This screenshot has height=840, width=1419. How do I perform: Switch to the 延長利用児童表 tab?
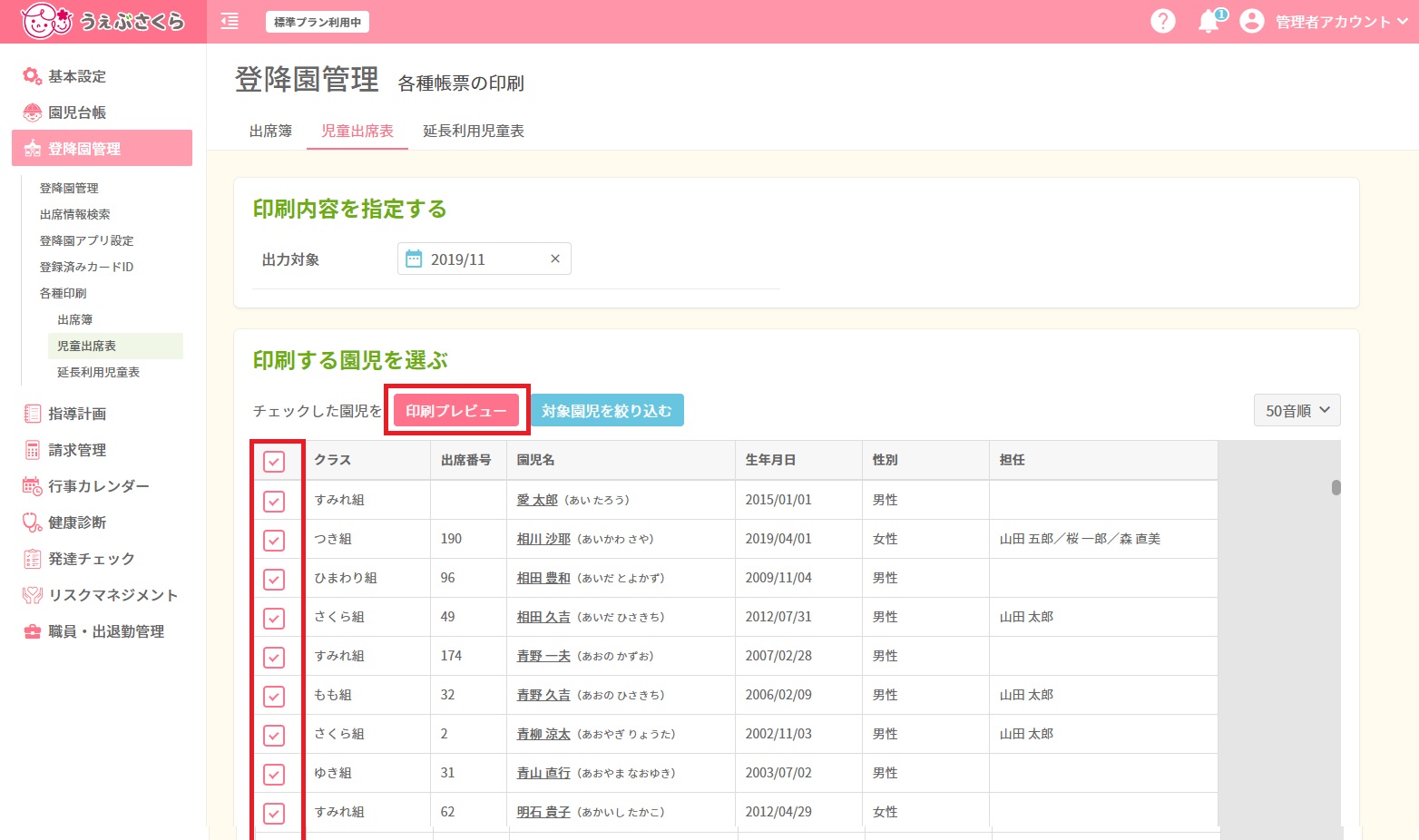coord(474,131)
